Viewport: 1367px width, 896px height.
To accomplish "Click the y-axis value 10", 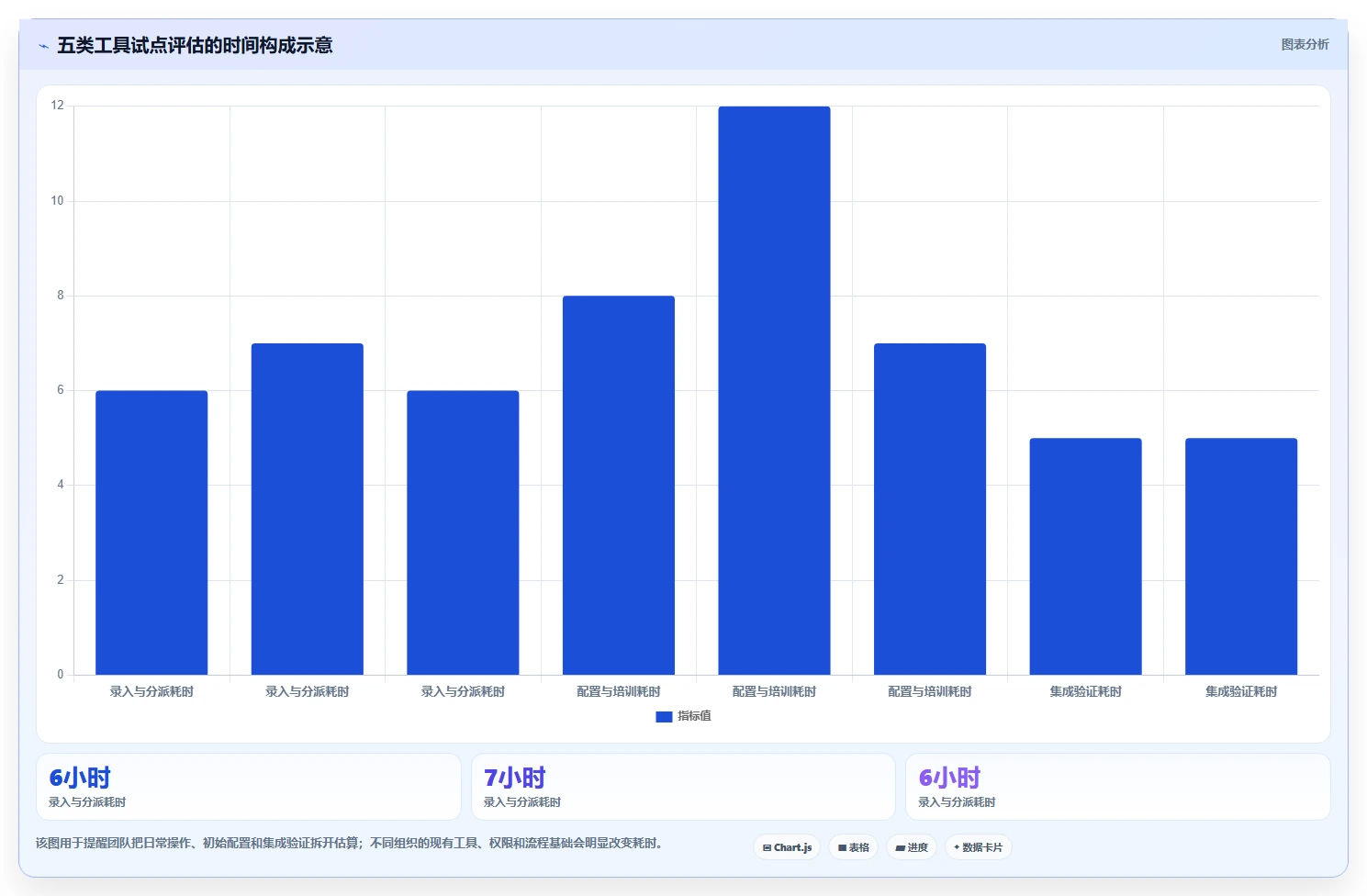I will [x=58, y=201].
